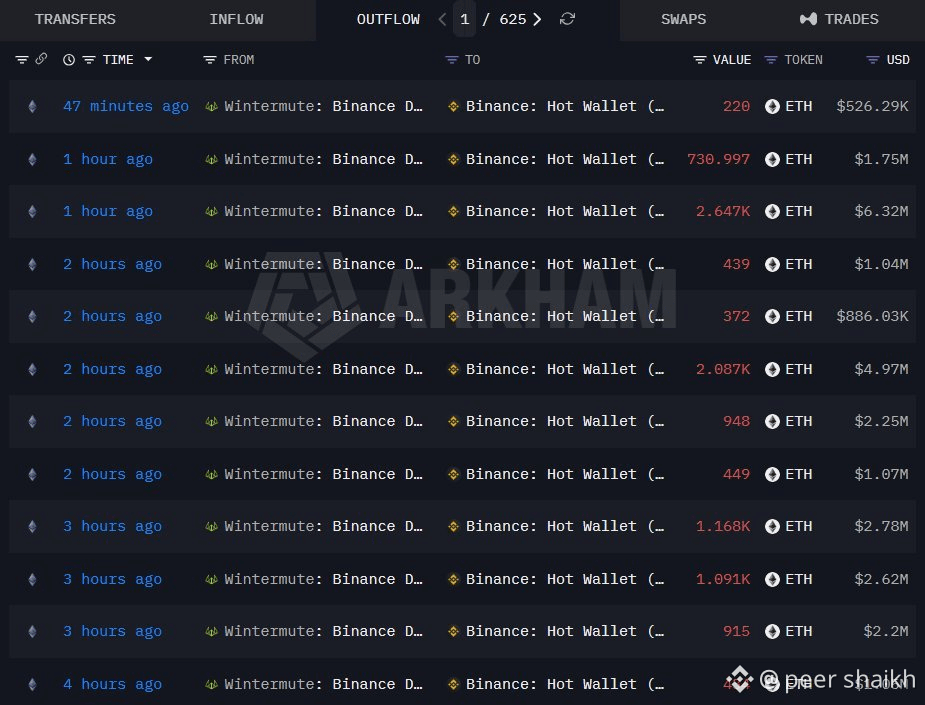Screen dimensions: 925x705
Task: Go to the next page arrow
Action: tap(537, 19)
